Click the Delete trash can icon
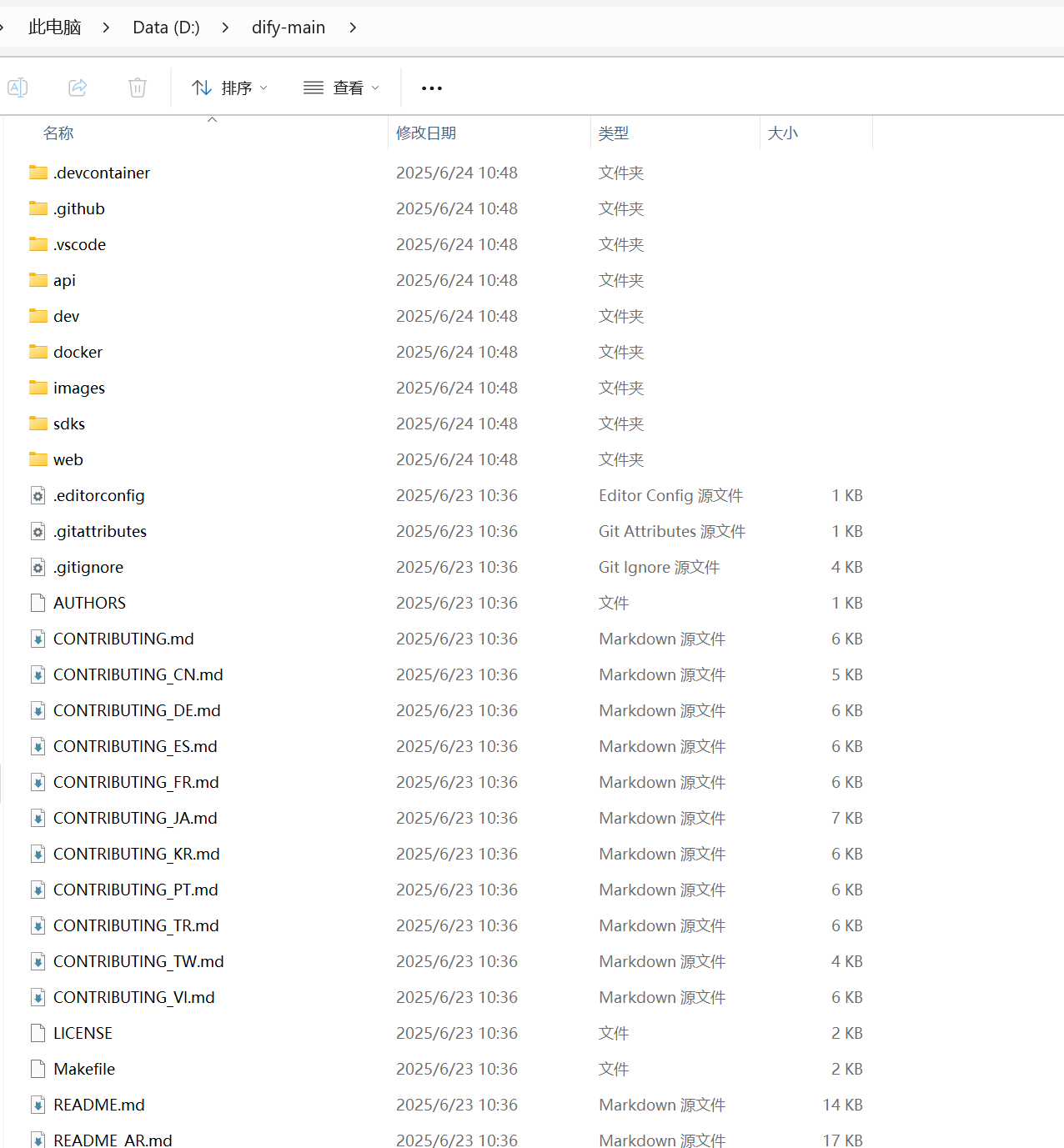Image resolution: width=1064 pixels, height=1148 pixels. pyautogui.click(x=138, y=88)
